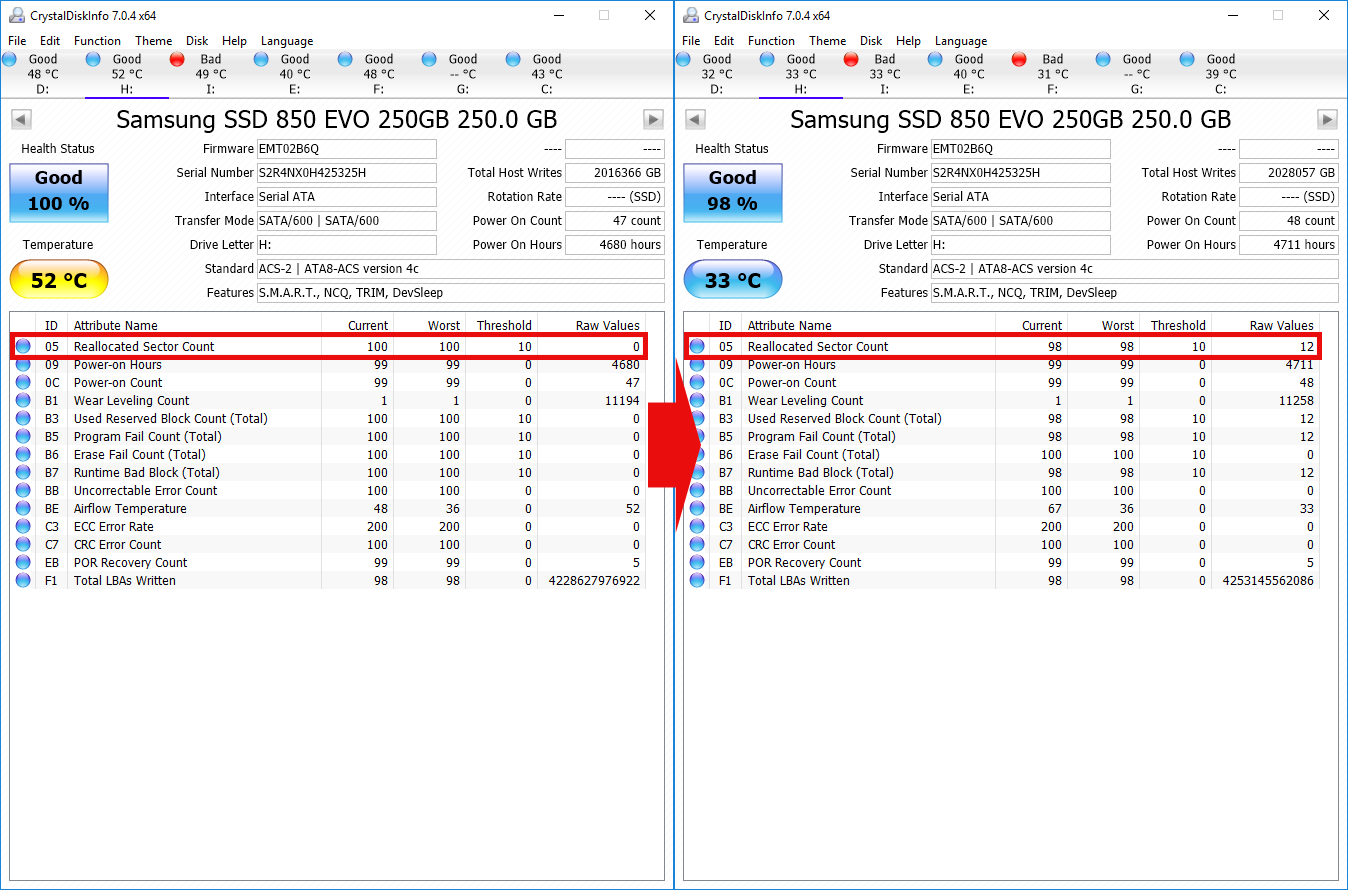Select Used Reserved Block Count row, right window
This screenshot has width=1348, height=890.
[1002, 419]
